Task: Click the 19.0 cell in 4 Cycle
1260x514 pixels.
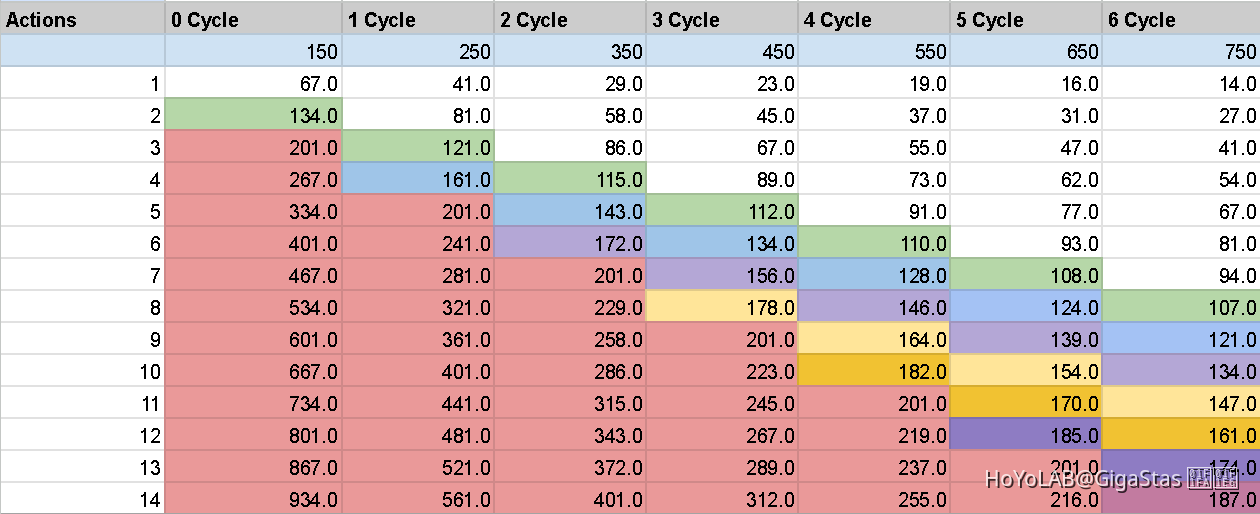Action: coord(874,84)
